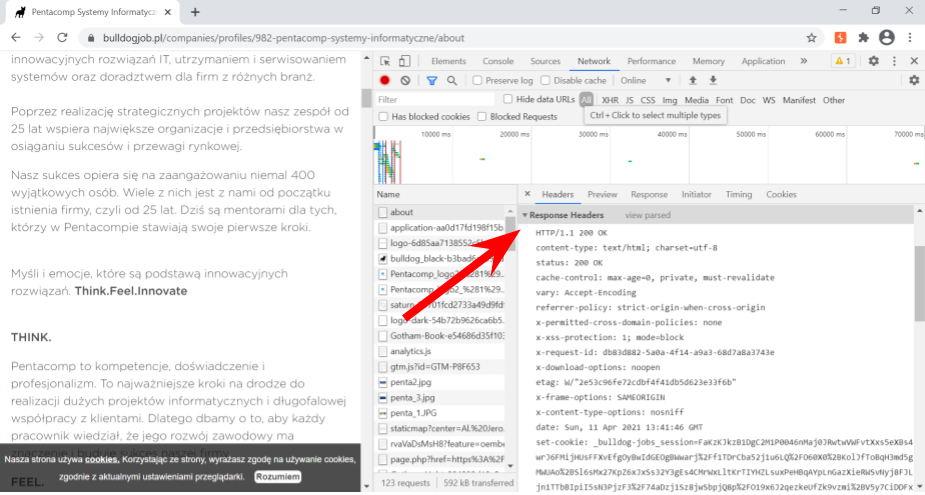925x495 pixels.
Task: Check the Blocked Requests filter
Action: tap(482, 117)
